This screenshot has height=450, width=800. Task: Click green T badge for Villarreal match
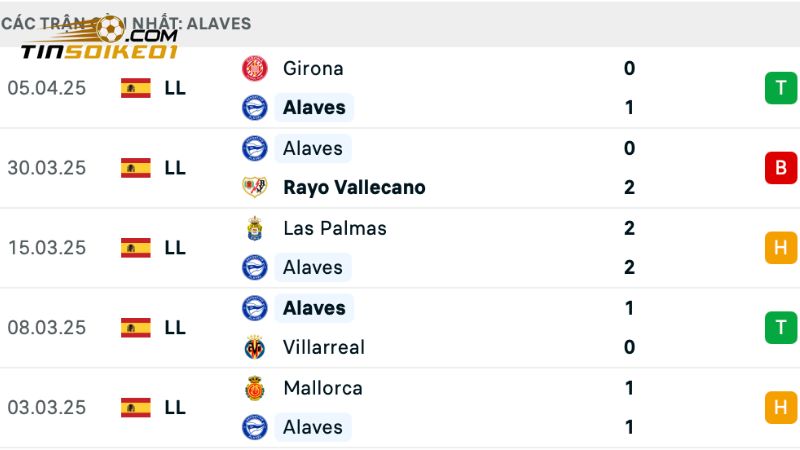(x=781, y=328)
